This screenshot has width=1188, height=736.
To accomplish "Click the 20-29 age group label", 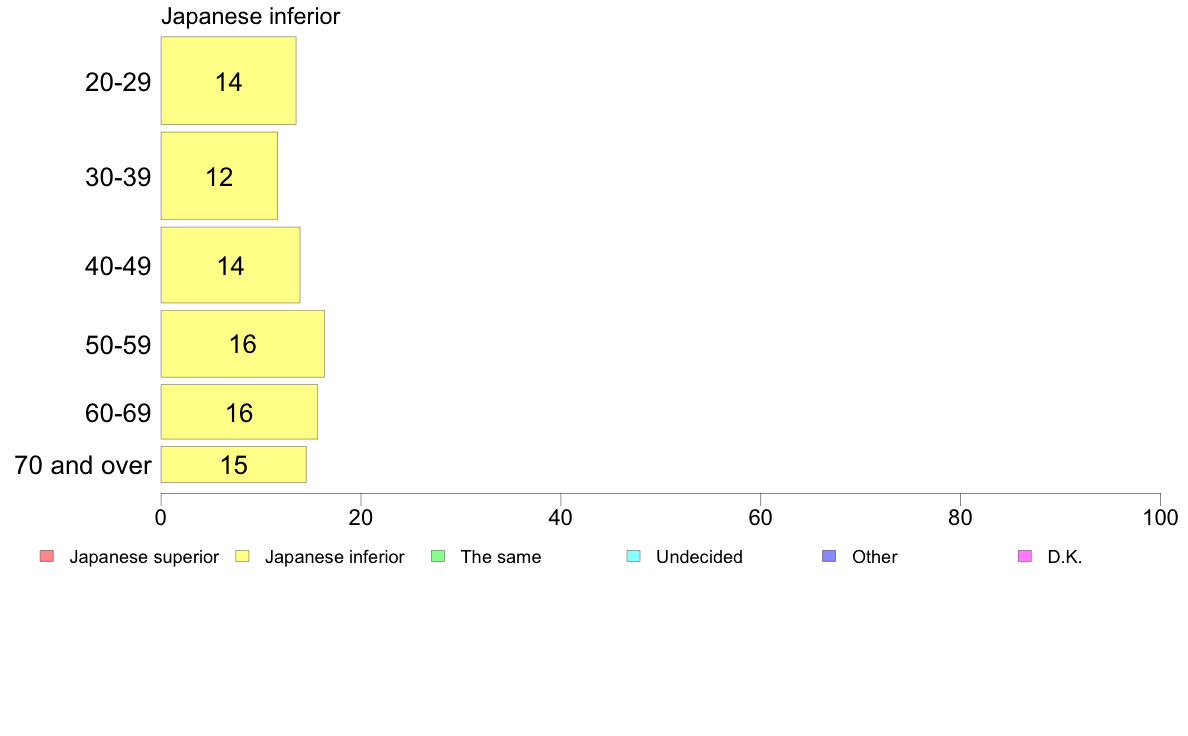I will coord(118,82).
